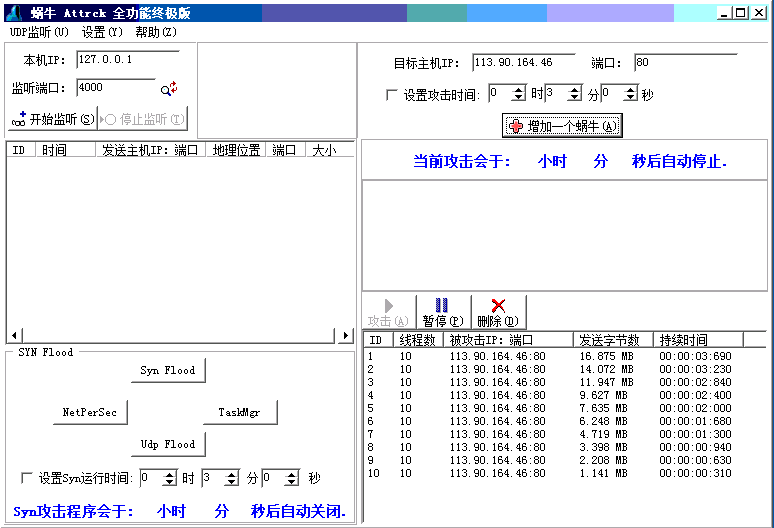Adjust the attack time hours spinner

tap(518, 93)
